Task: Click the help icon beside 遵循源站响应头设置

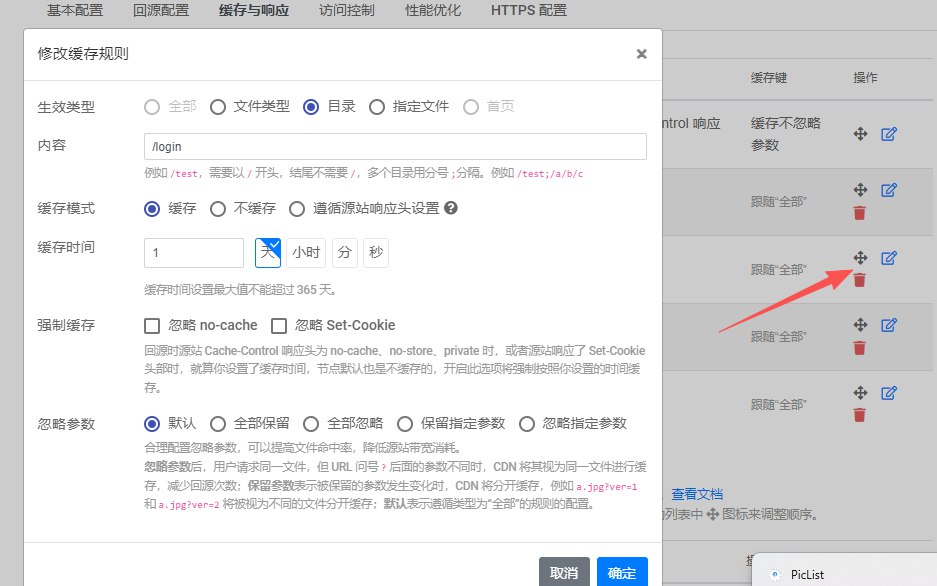Action: [x=451, y=209]
